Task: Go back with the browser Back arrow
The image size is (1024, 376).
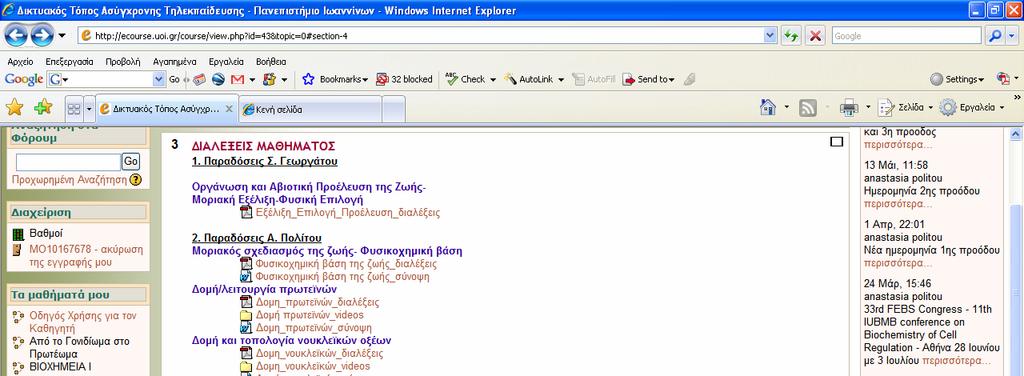Action: tap(16, 35)
